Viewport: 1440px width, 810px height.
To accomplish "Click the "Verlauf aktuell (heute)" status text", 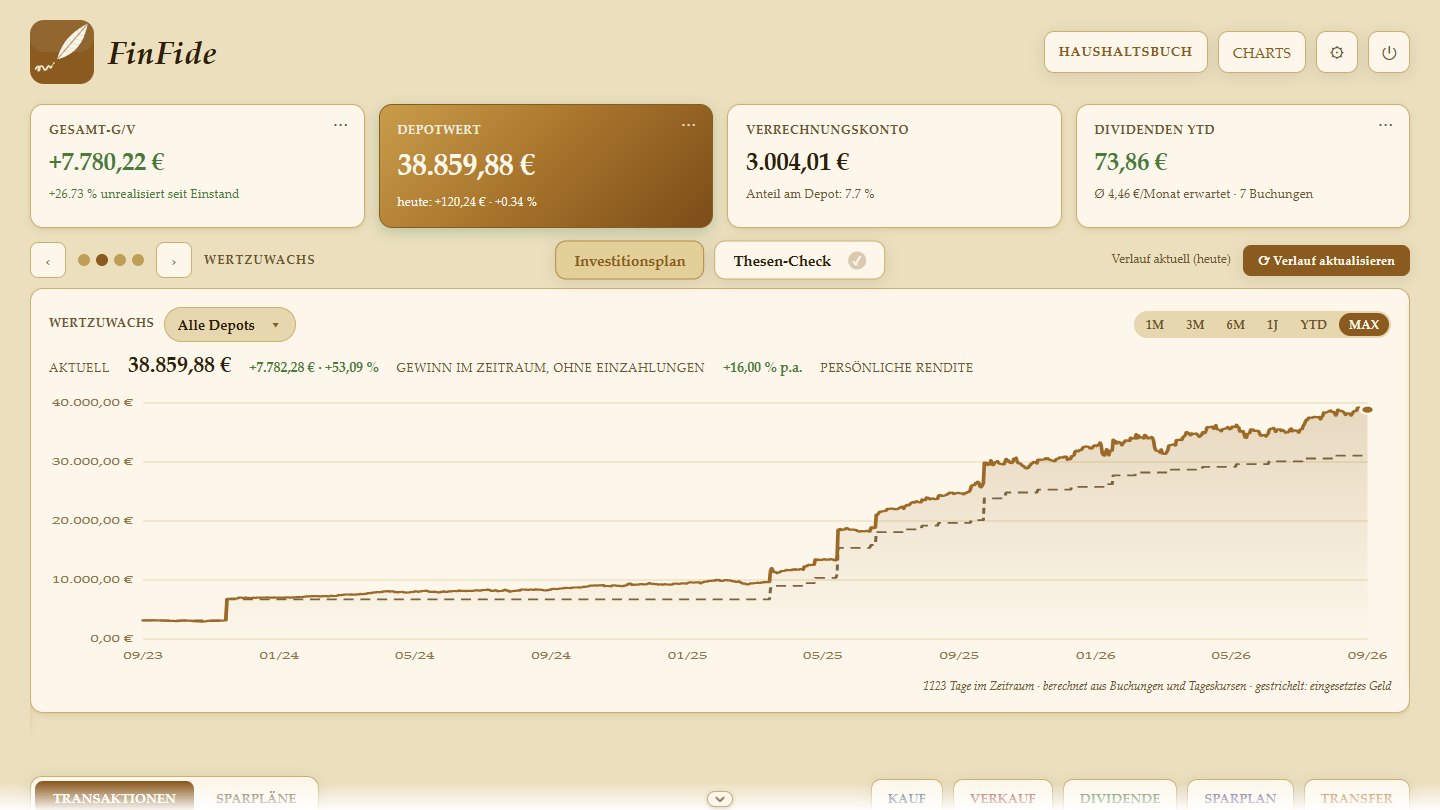I will 1171,260.
